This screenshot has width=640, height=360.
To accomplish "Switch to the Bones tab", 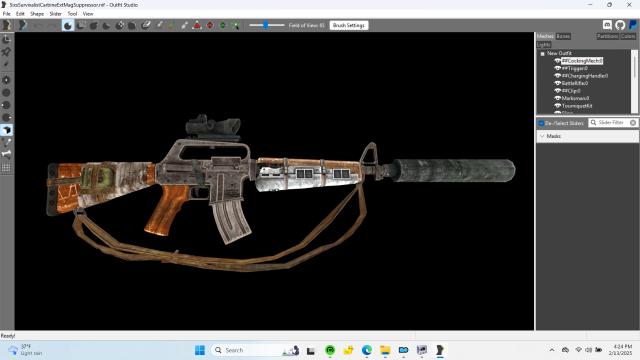I will pyautogui.click(x=563, y=36).
